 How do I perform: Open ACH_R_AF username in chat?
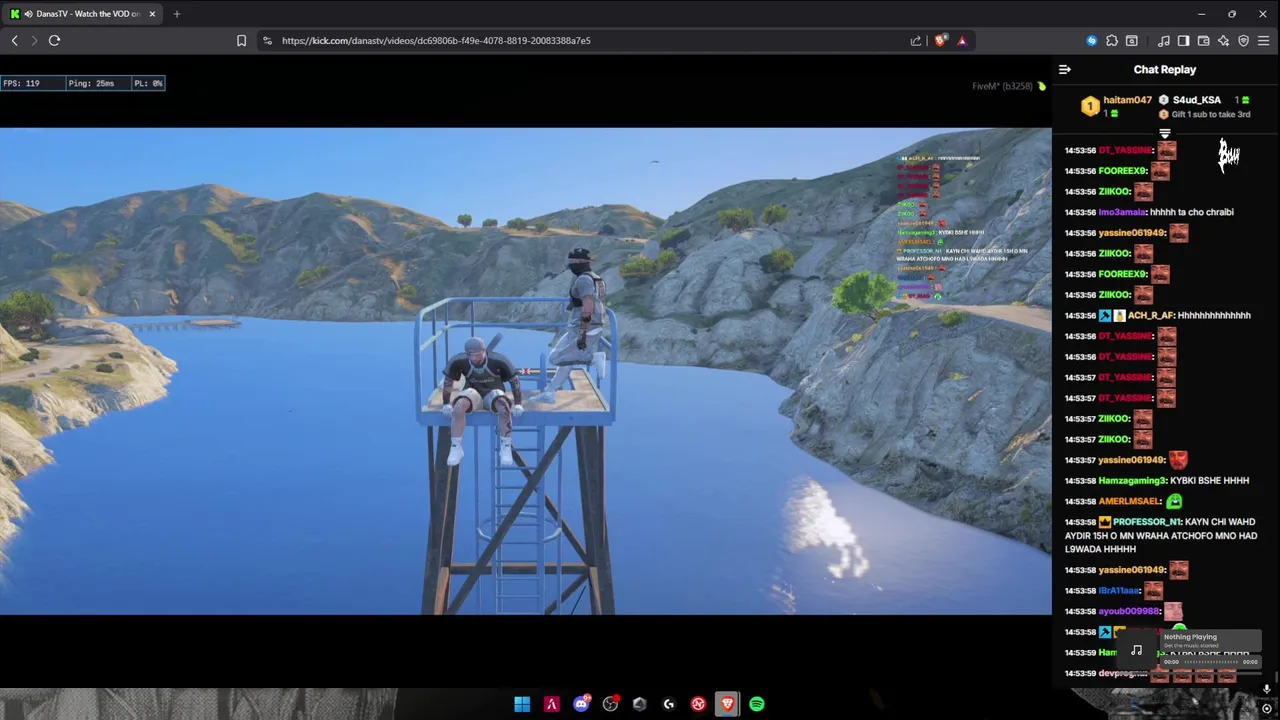coord(1150,315)
